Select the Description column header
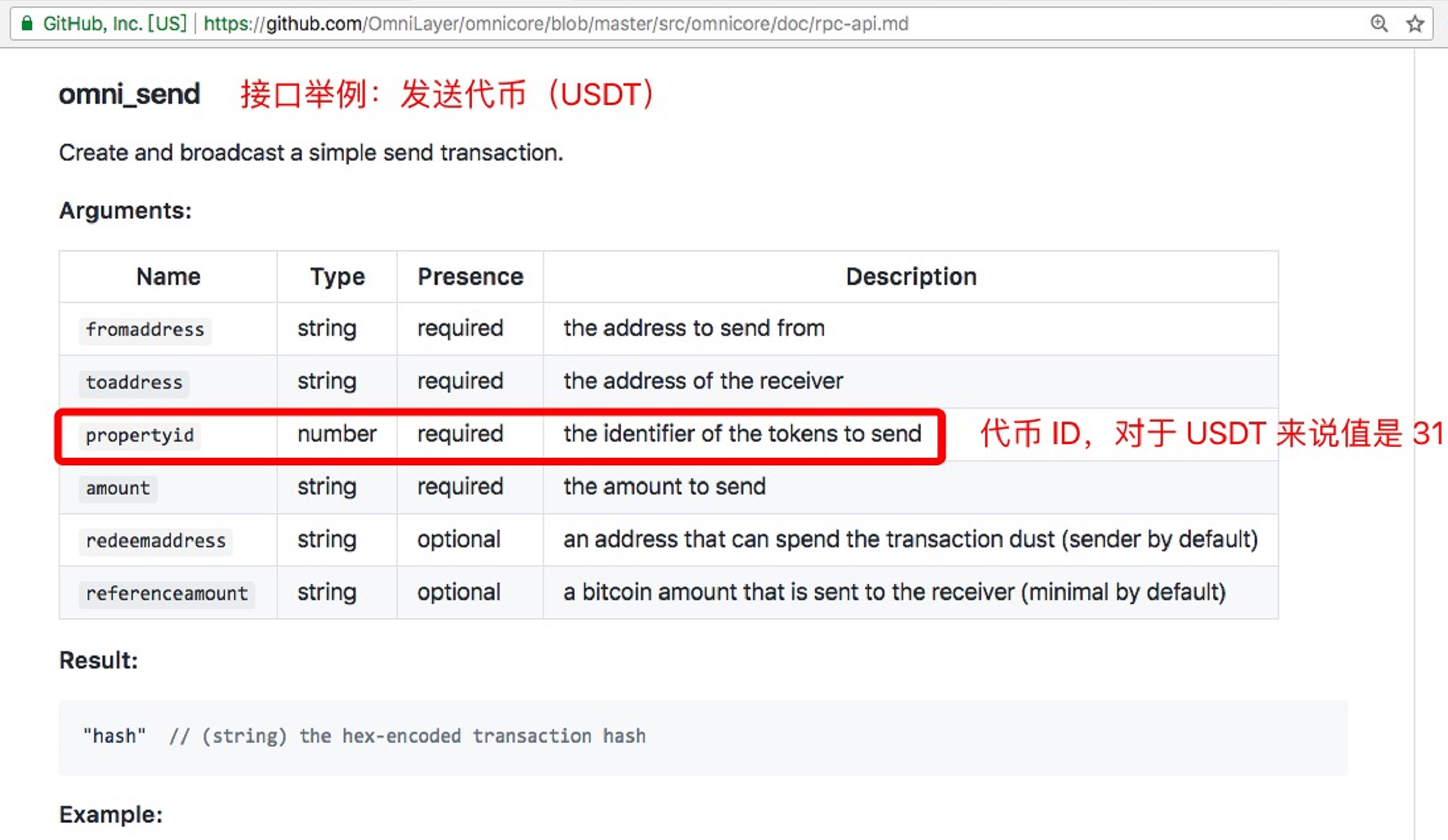 pyautogui.click(x=911, y=276)
